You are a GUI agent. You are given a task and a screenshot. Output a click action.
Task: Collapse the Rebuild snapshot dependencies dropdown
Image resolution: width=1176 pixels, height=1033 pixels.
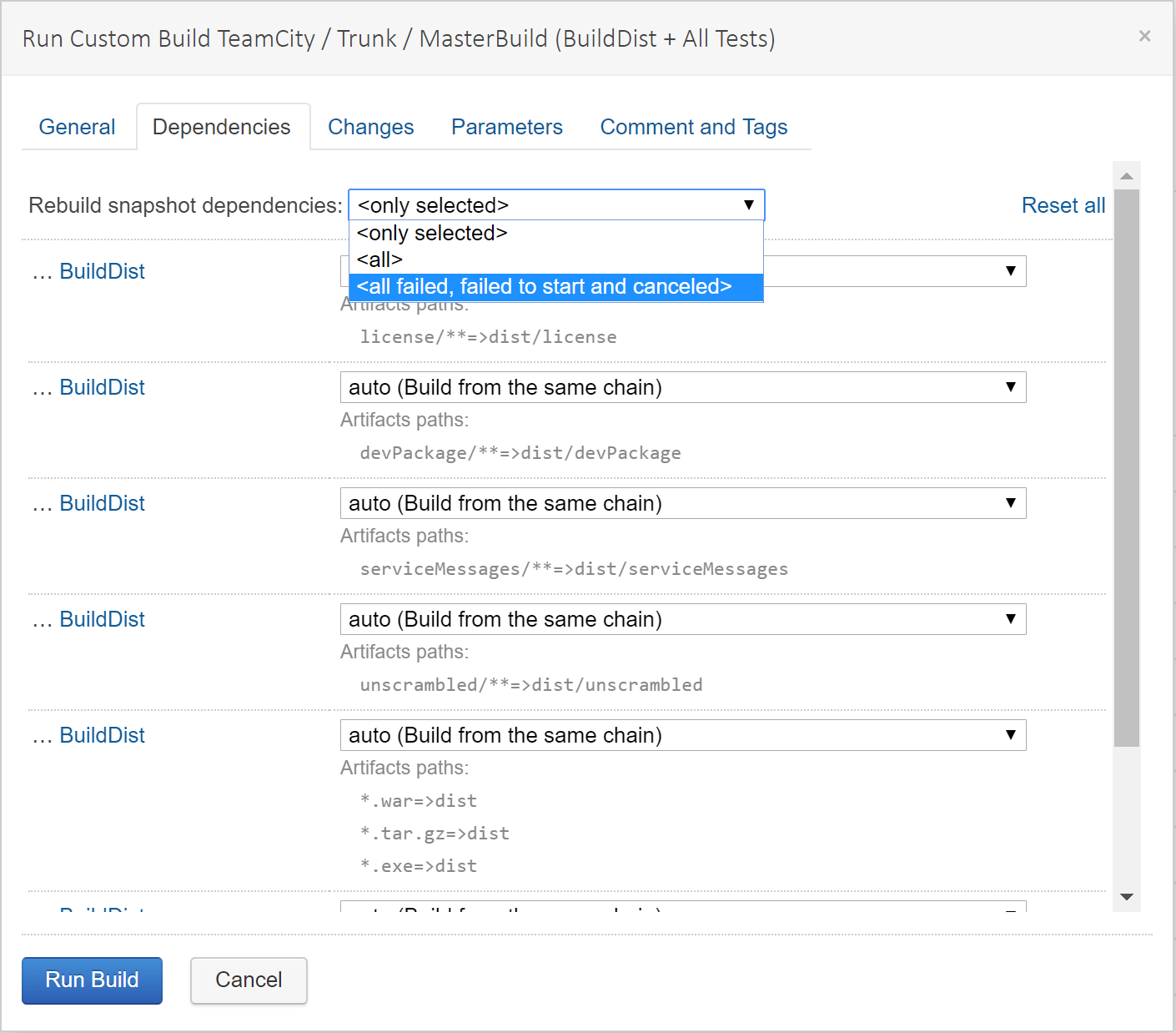coord(556,205)
